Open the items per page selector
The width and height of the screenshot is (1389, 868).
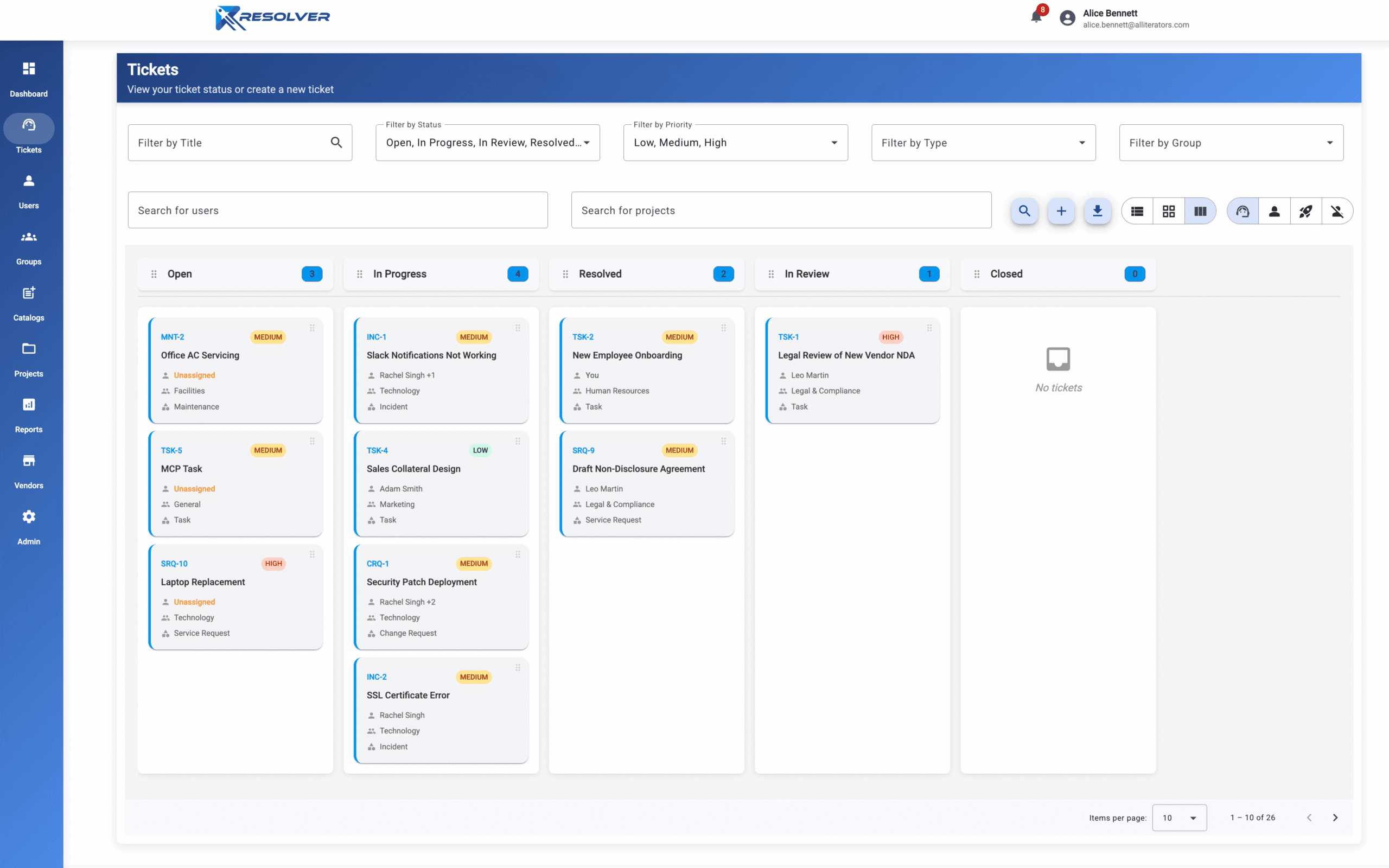tap(1179, 818)
